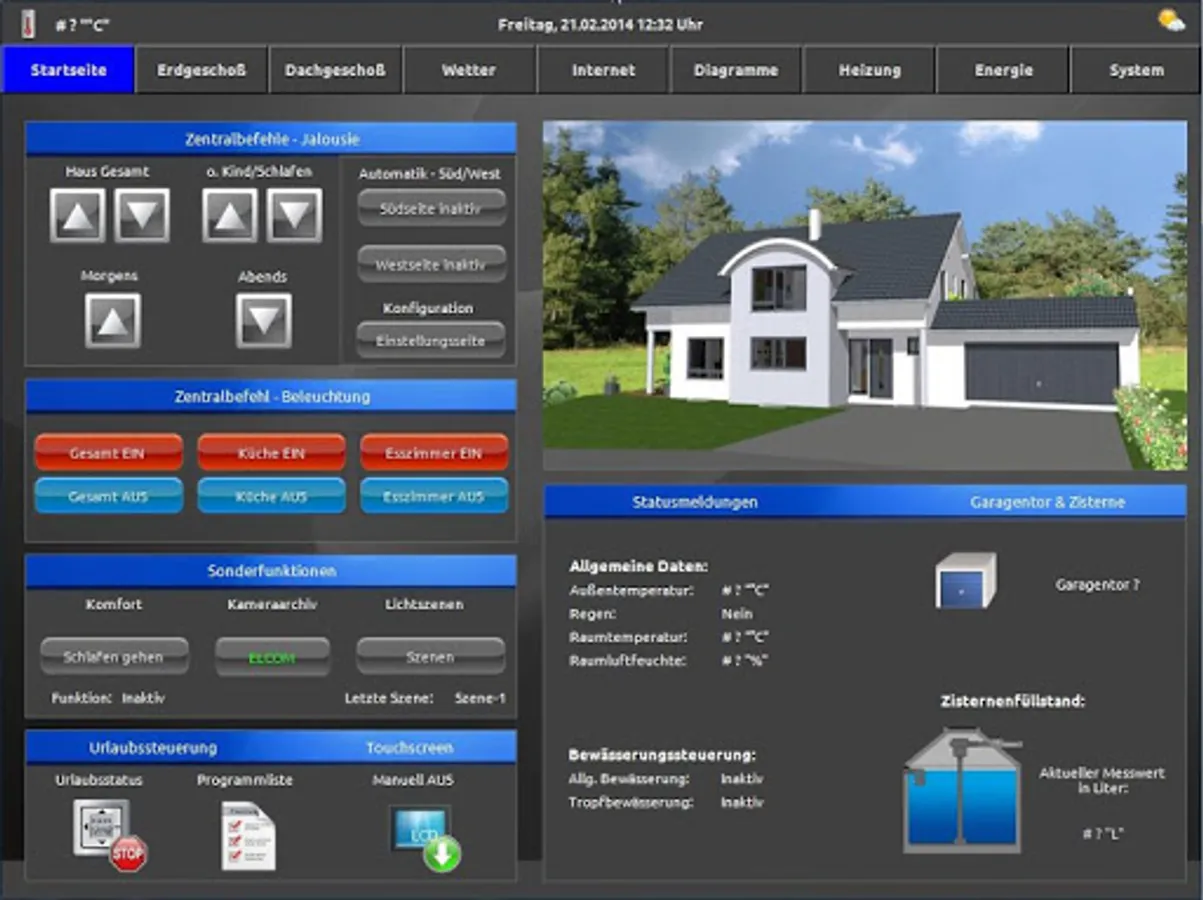This screenshot has height=900, width=1203.
Task: Open the Energie tab
Action: [x=1003, y=70]
